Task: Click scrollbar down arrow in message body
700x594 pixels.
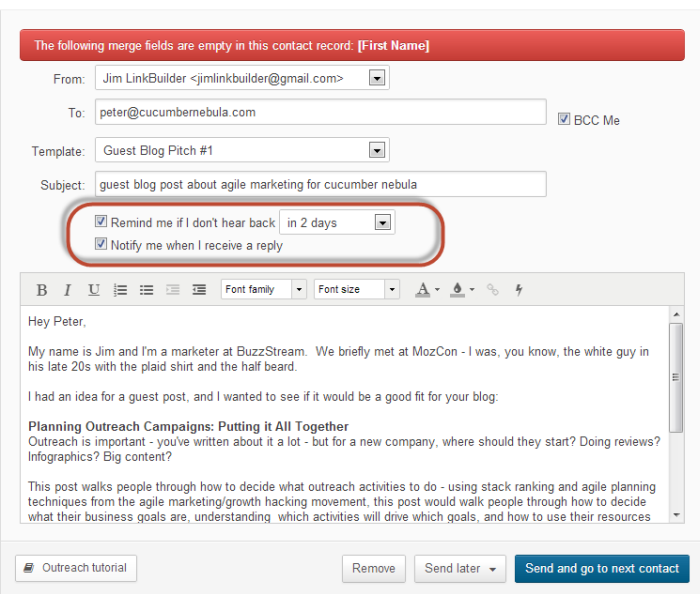Action: tap(676, 515)
